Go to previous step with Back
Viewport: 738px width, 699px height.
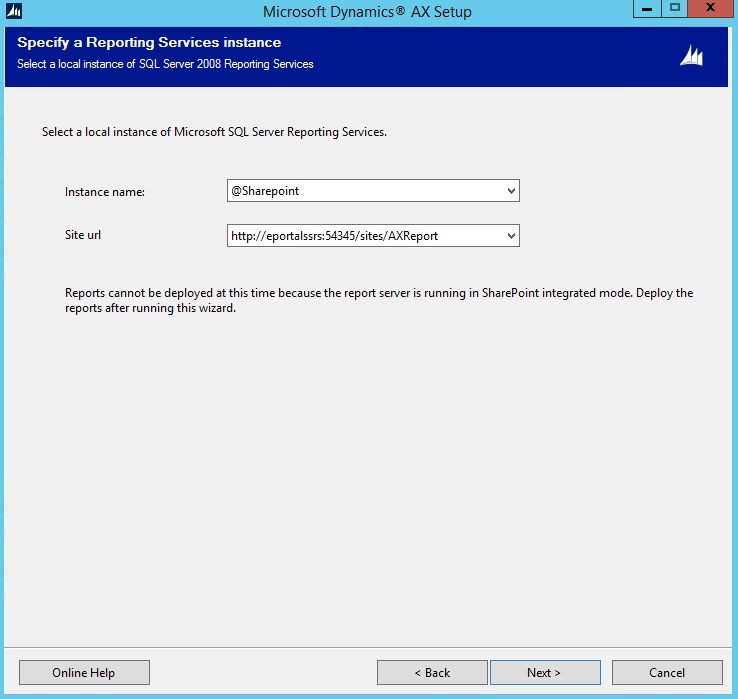pyautogui.click(x=432, y=673)
